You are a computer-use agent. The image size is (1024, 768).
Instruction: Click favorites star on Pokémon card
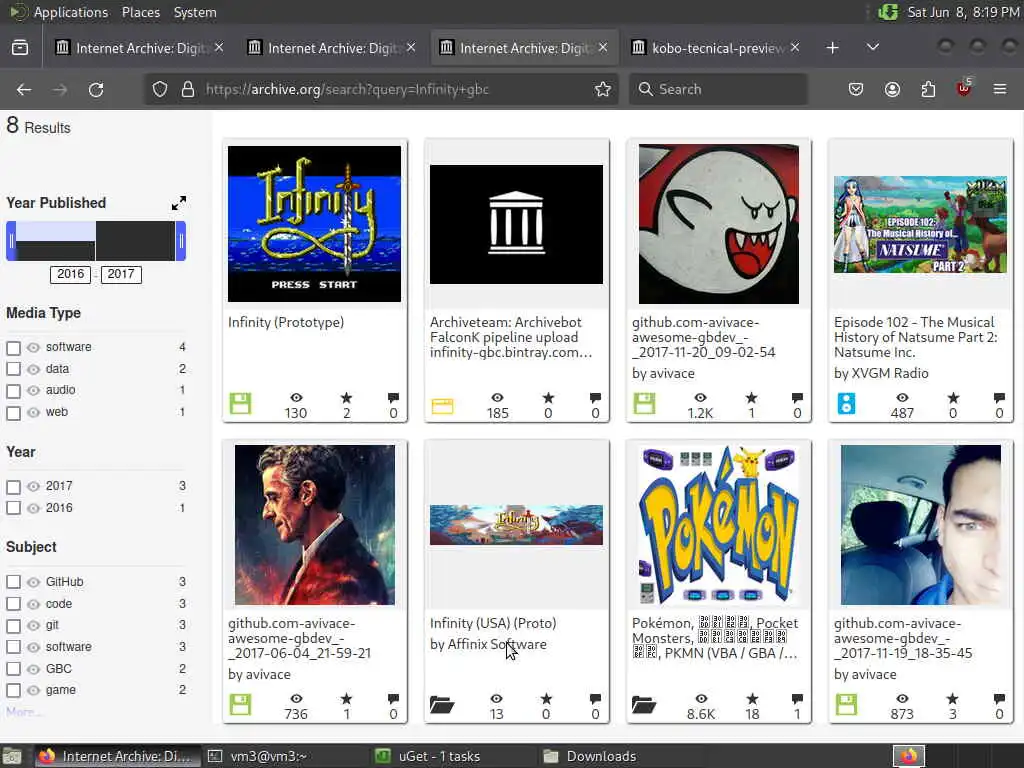point(752,699)
